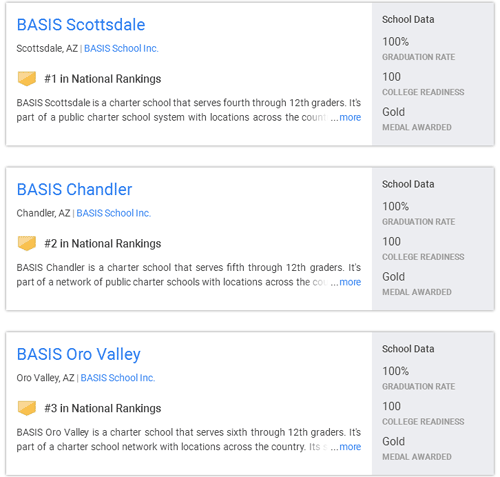Follow BASIS School Inc. link under Chandler
The image size is (500, 477).
pos(114,213)
